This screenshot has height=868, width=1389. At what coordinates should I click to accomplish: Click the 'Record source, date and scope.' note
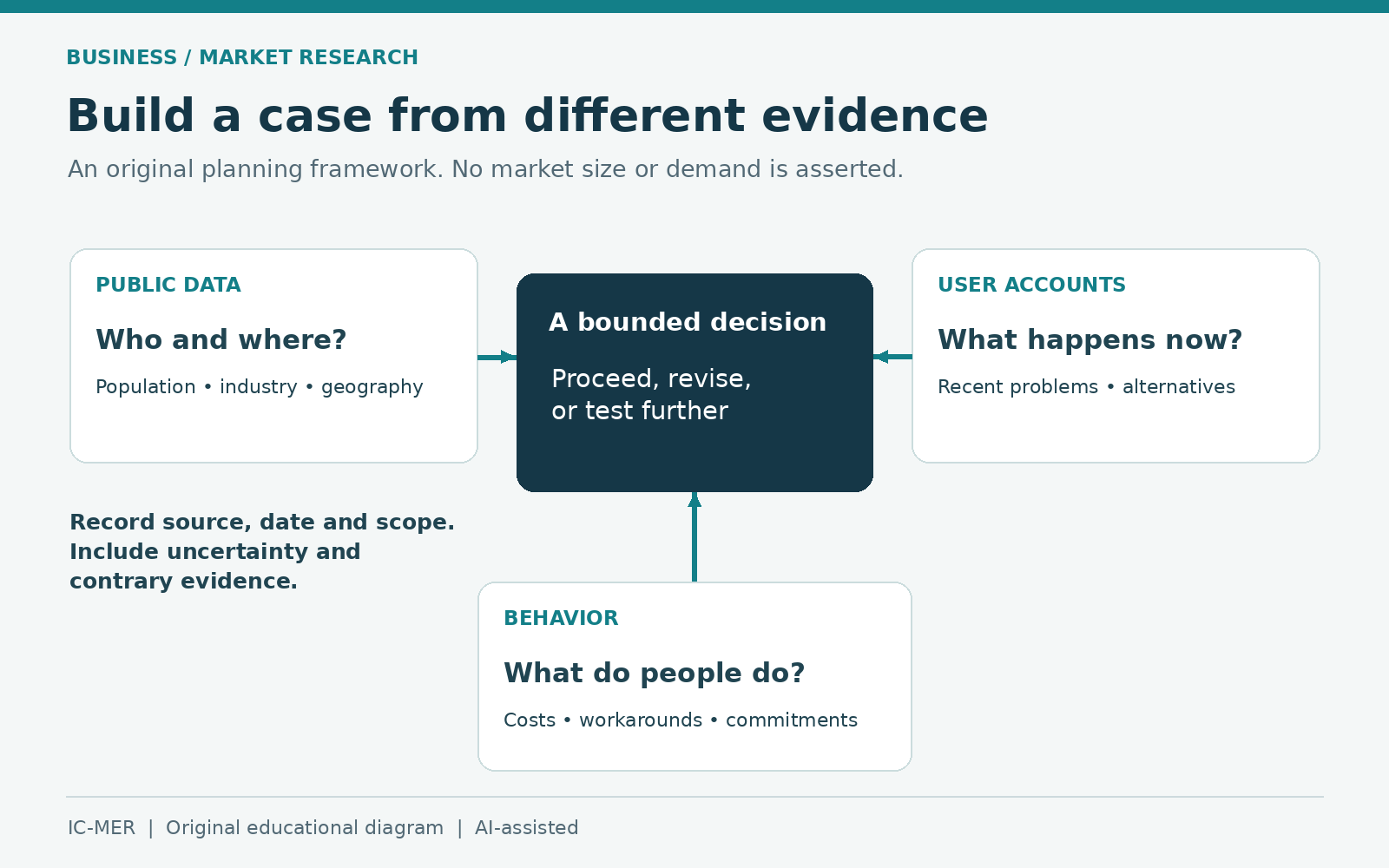(262, 523)
